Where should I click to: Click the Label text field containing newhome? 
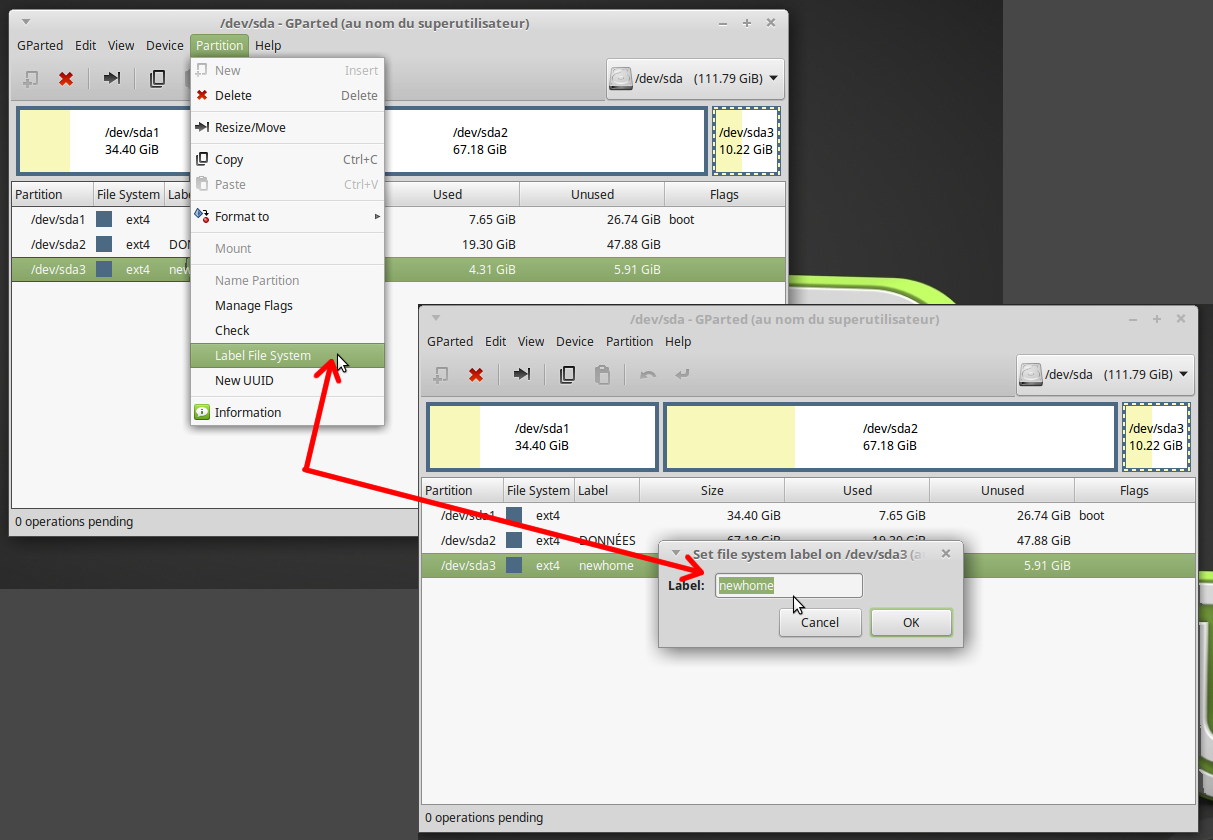click(x=789, y=586)
